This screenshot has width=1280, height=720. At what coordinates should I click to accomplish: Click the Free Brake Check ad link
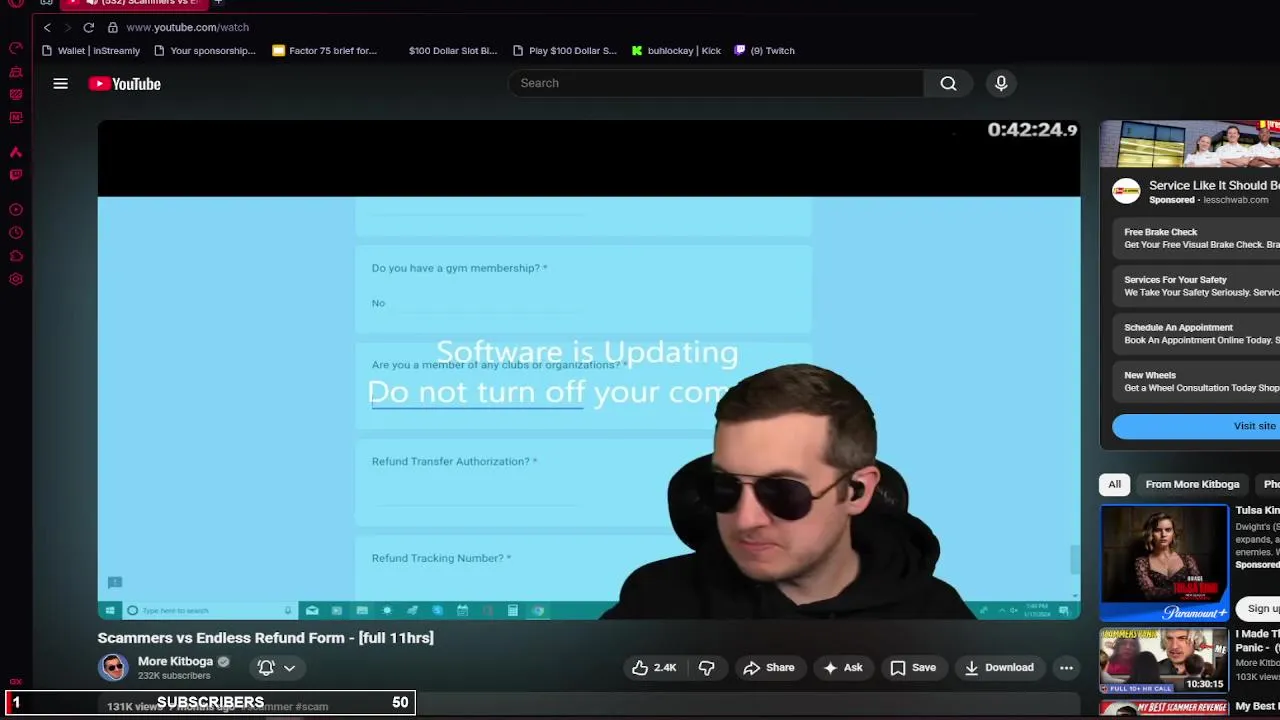(x=1198, y=238)
